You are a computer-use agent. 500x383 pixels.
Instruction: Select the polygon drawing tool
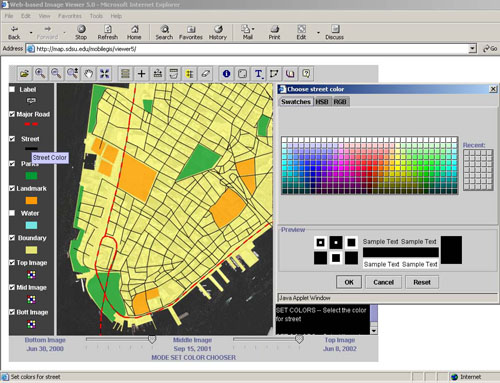coord(274,74)
